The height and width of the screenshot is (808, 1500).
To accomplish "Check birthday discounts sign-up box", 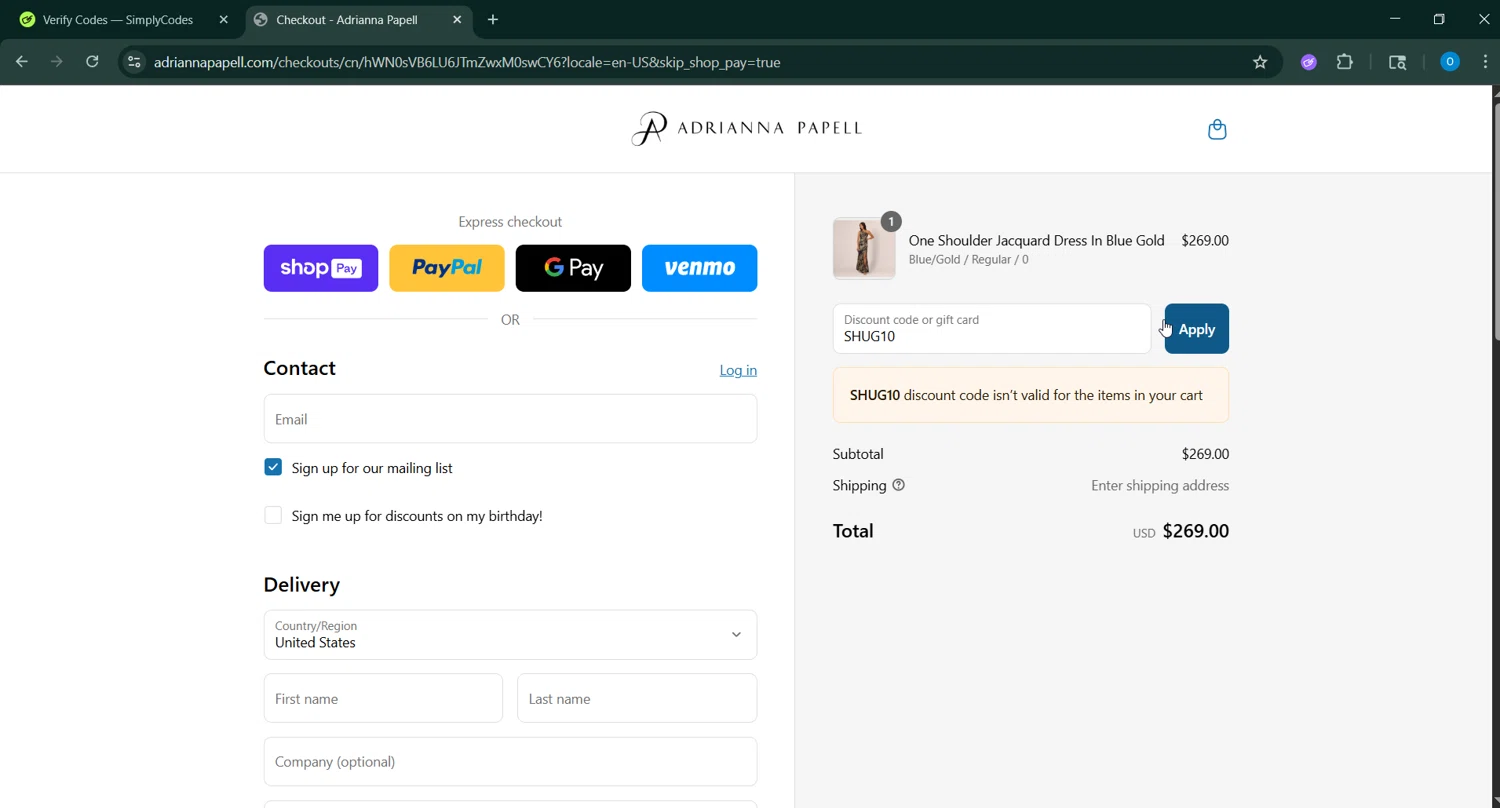I will point(273,515).
